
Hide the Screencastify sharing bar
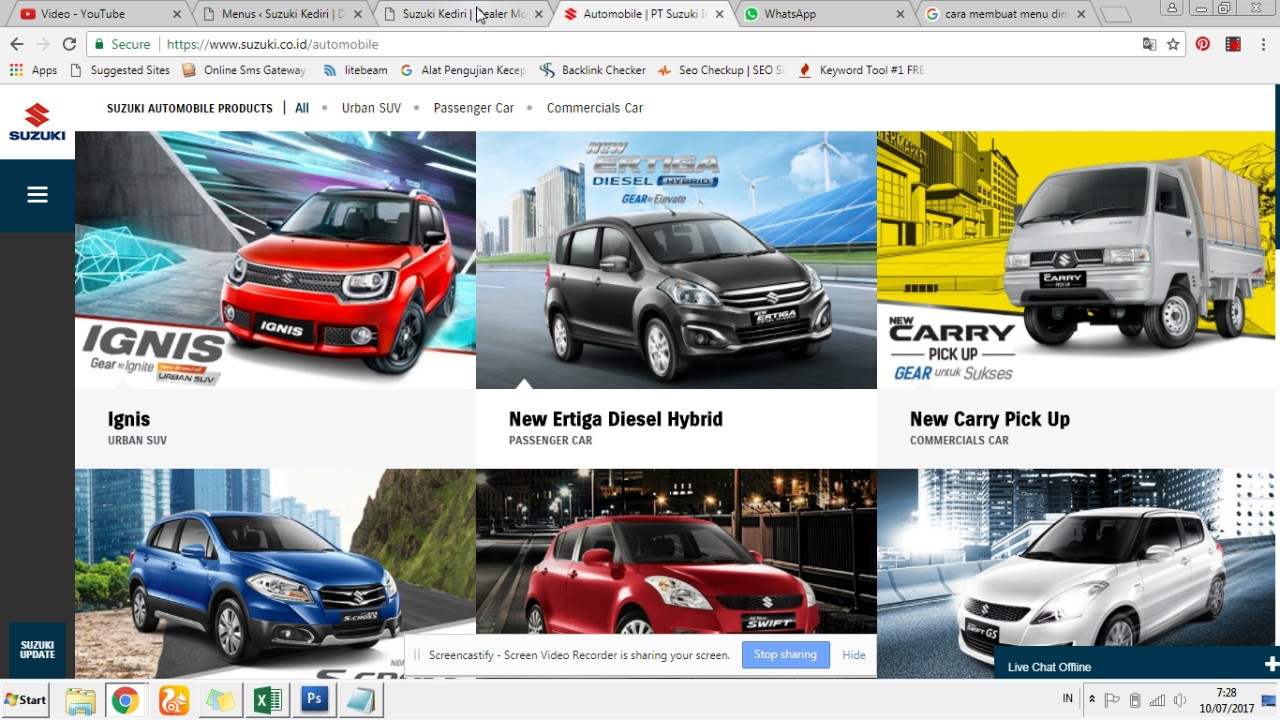coord(853,655)
